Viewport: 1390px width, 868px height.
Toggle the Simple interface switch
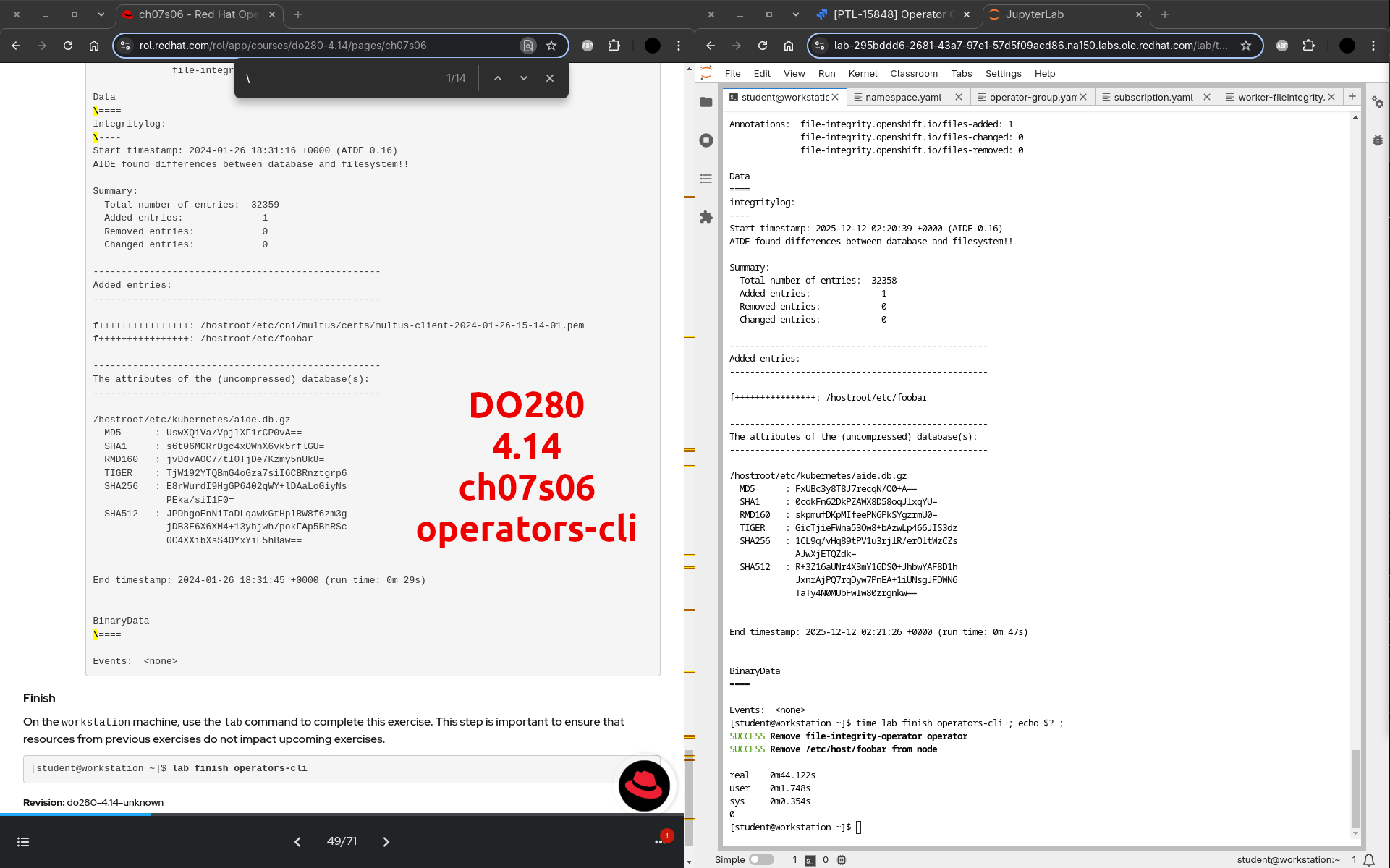(x=760, y=859)
